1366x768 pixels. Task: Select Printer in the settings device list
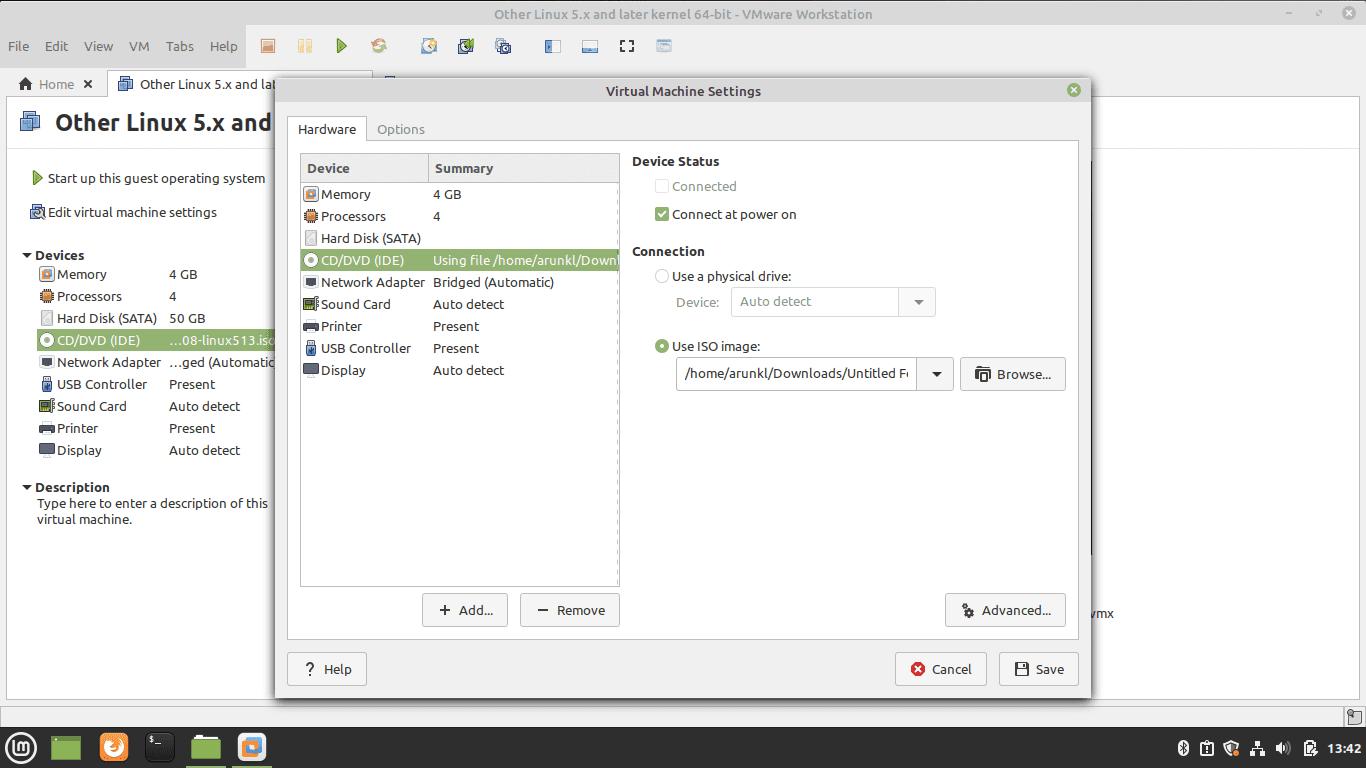(459, 326)
